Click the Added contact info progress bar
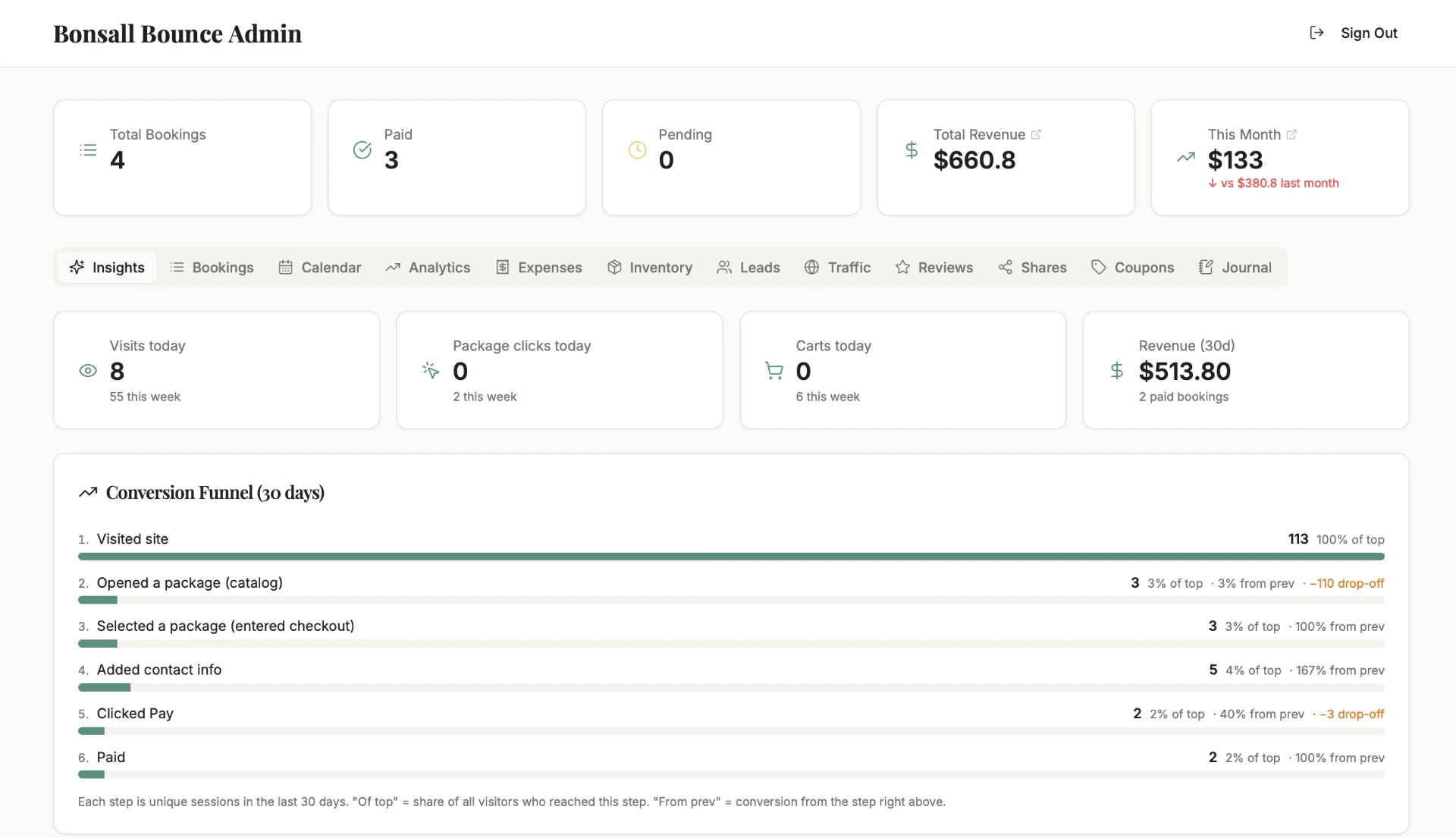The width and height of the screenshot is (1456, 838). pyautogui.click(x=731, y=688)
